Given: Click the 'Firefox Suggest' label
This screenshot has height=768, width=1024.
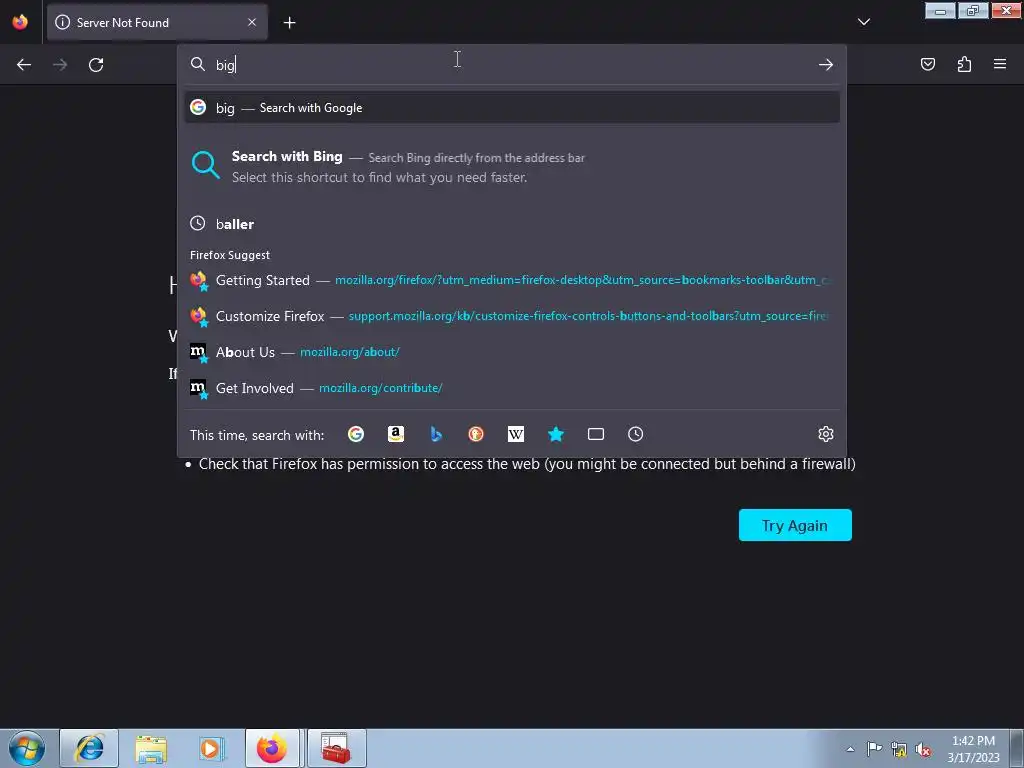Looking at the screenshot, I should (x=230, y=255).
